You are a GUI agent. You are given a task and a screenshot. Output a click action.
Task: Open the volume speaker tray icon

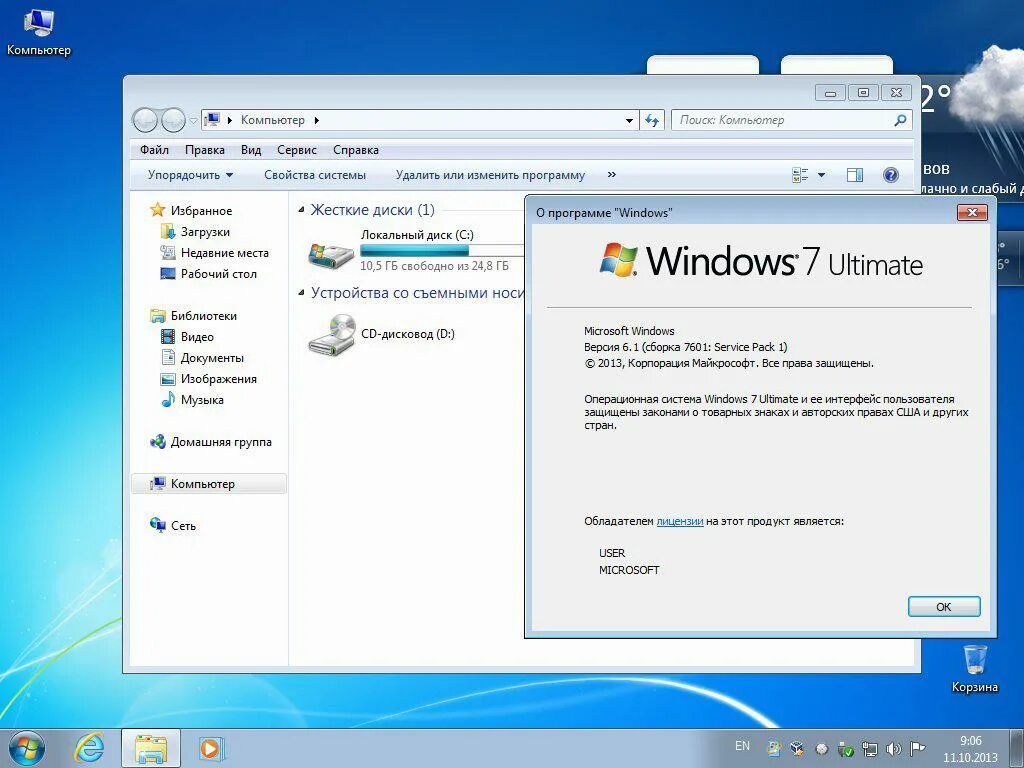[893, 748]
